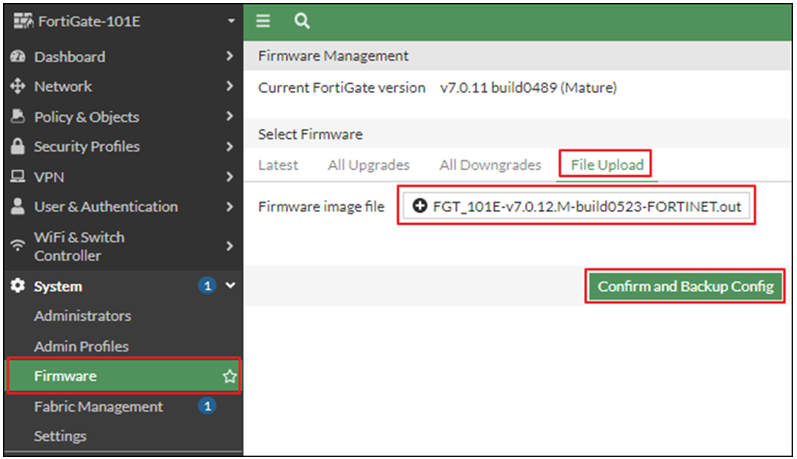Click Confirm and Backup Config button
Screen dimensions: 797x459
tap(685, 286)
